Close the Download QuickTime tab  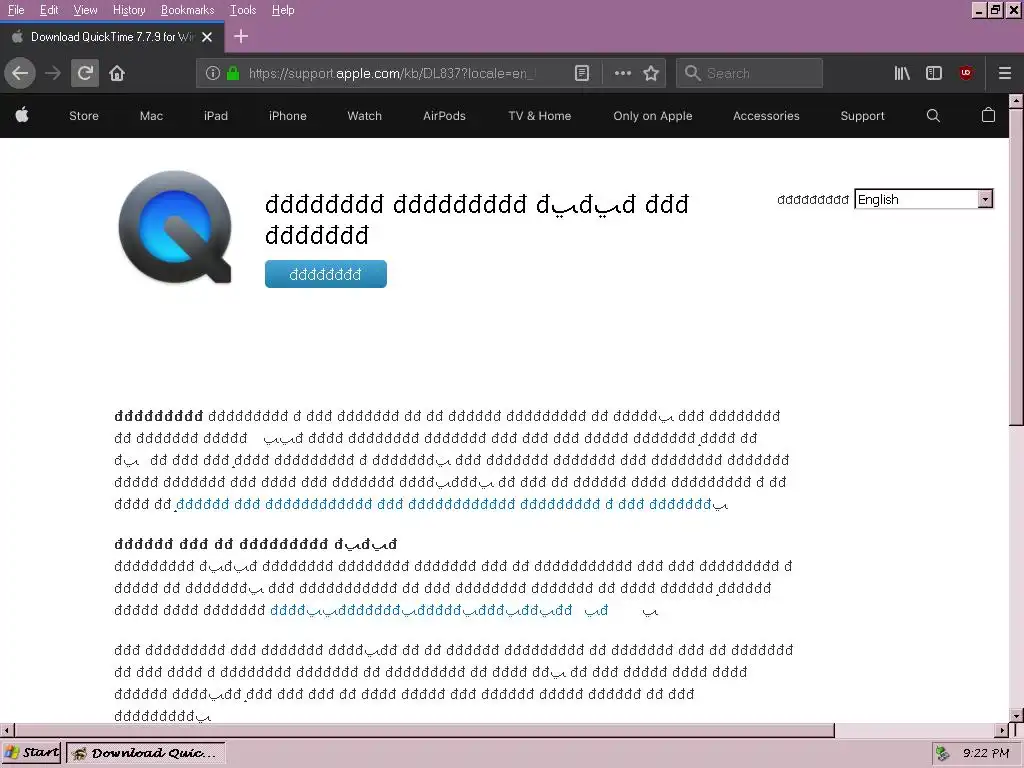coord(207,37)
